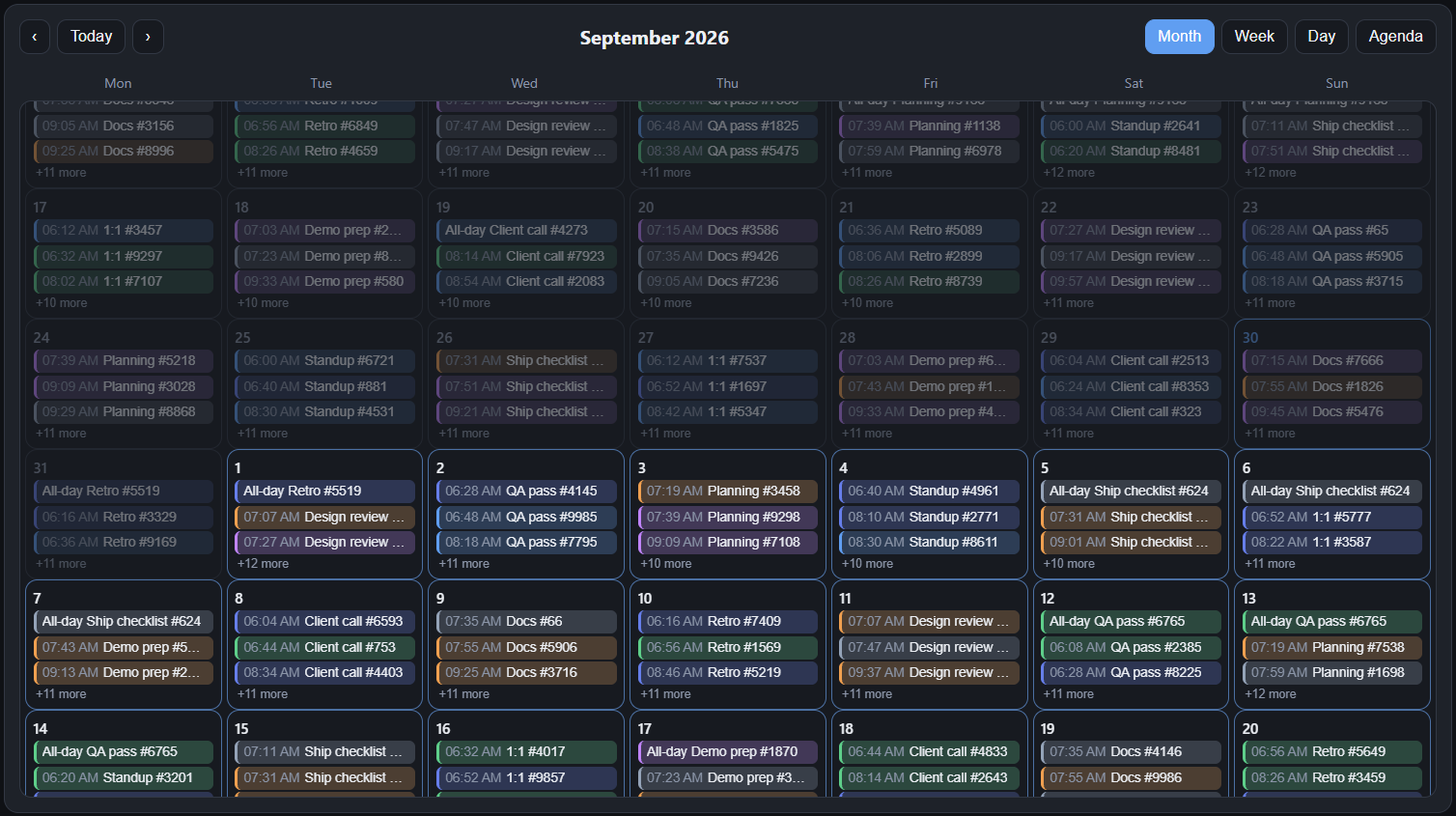Open Standup #3201 event at 06:20 AM
Screen dimensions: 1456x816
pos(124,777)
